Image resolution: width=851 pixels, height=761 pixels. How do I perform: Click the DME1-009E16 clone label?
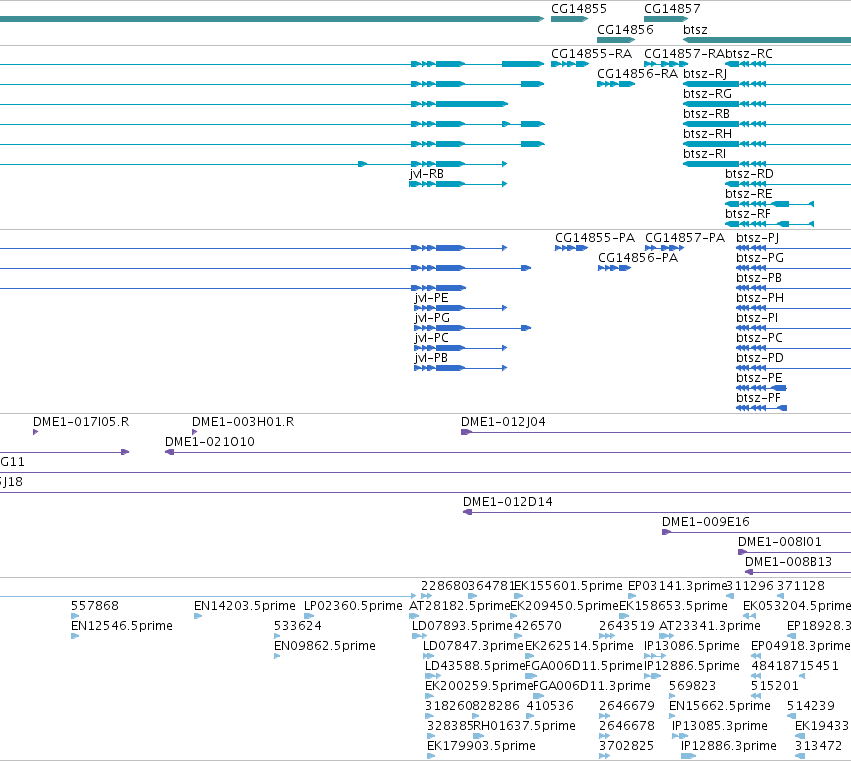click(706, 522)
